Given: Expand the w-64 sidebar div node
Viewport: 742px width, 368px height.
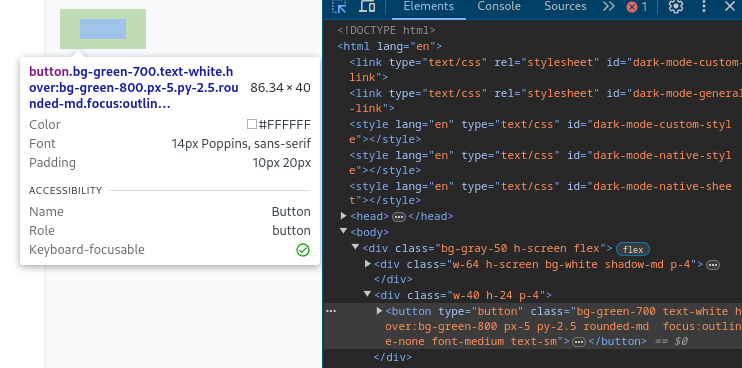Looking at the screenshot, I should click(368, 263).
